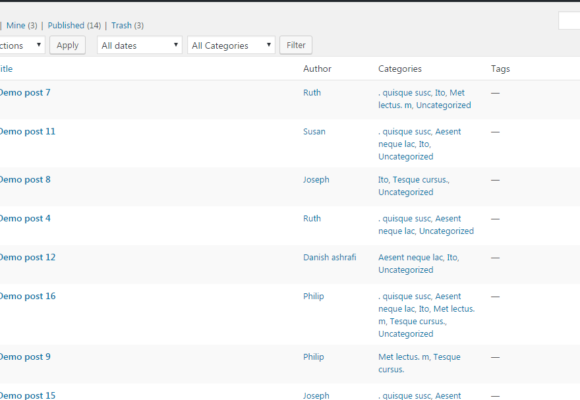Filter by author Susan
This screenshot has height=400, width=580.
point(314,132)
